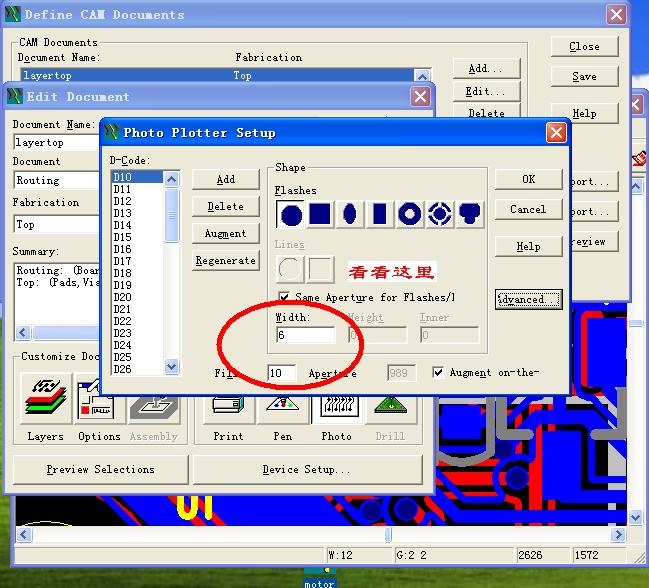Select D16 in D-Code list
The width and height of the screenshot is (649, 588).
coord(137,249)
